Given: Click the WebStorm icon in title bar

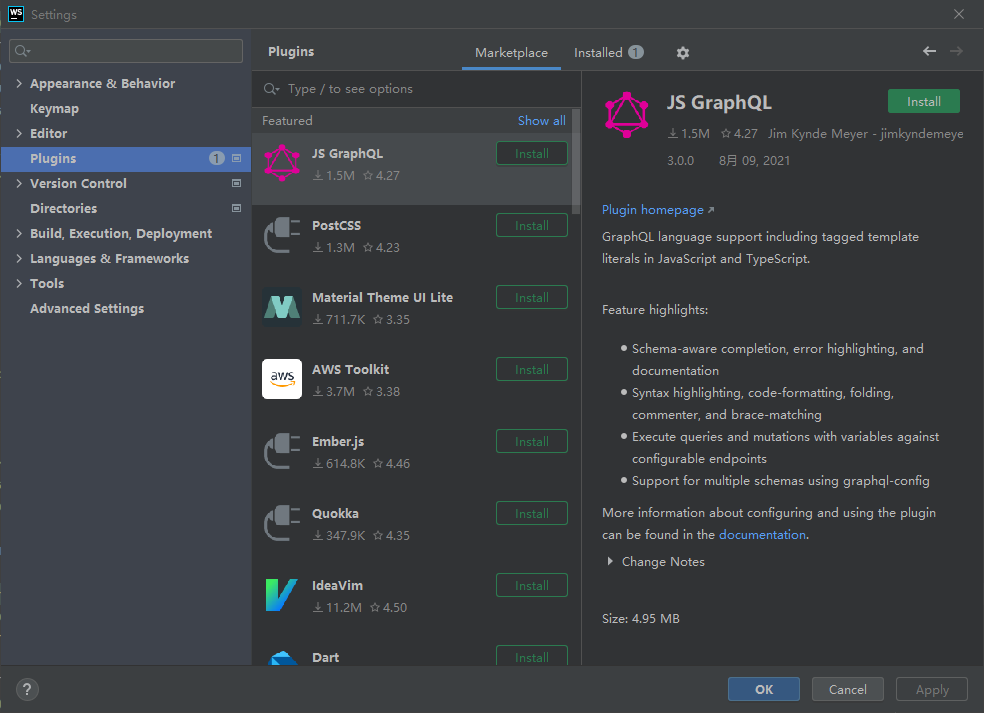Looking at the screenshot, I should pyautogui.click(x=16, y=14).
